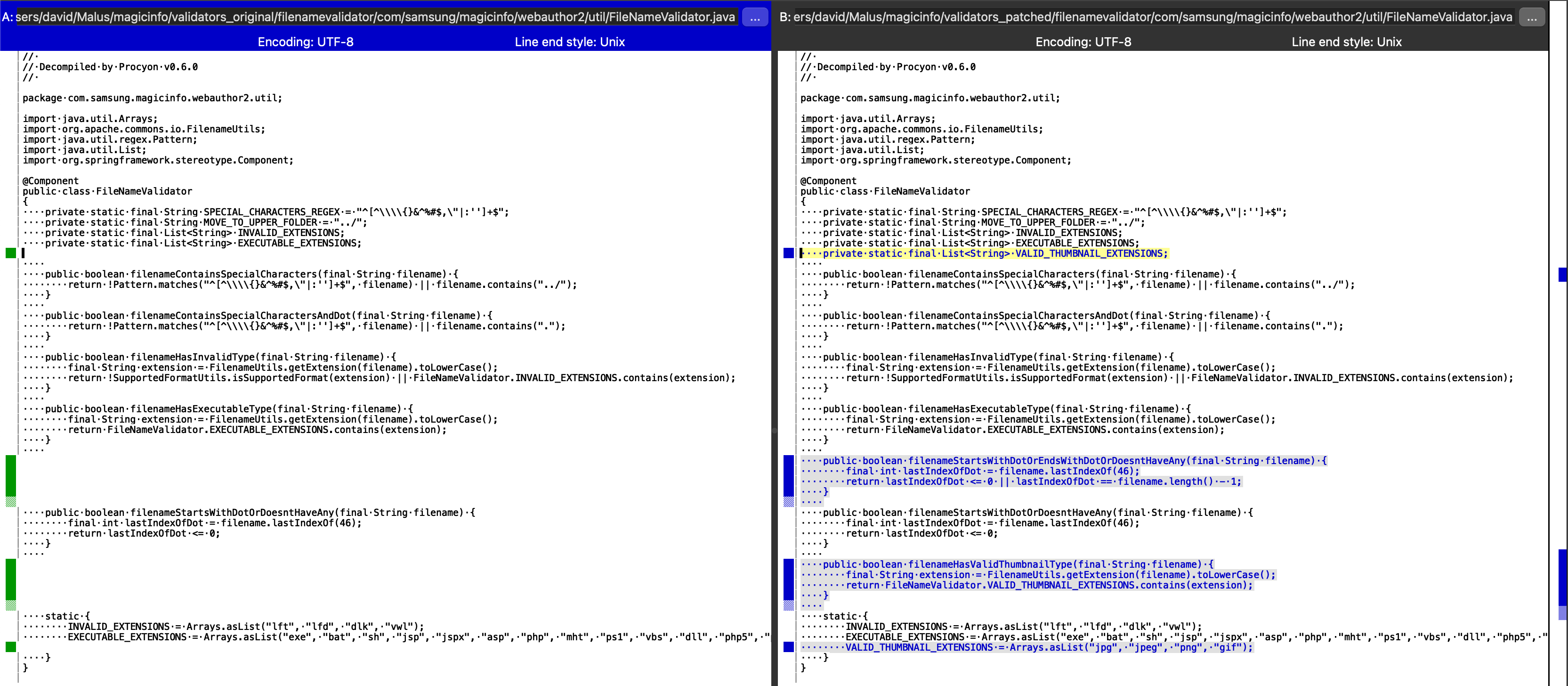Click the package declaration line in pane A
Viewport: 1568px width, 686px height.
pos(152,98)
